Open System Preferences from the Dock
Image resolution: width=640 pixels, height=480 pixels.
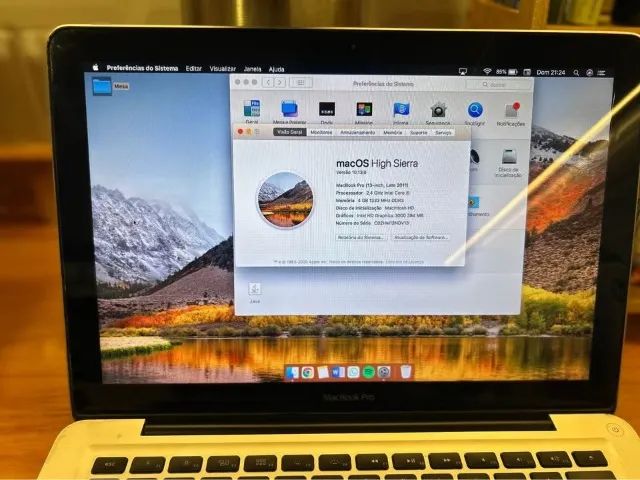(384, 372)
